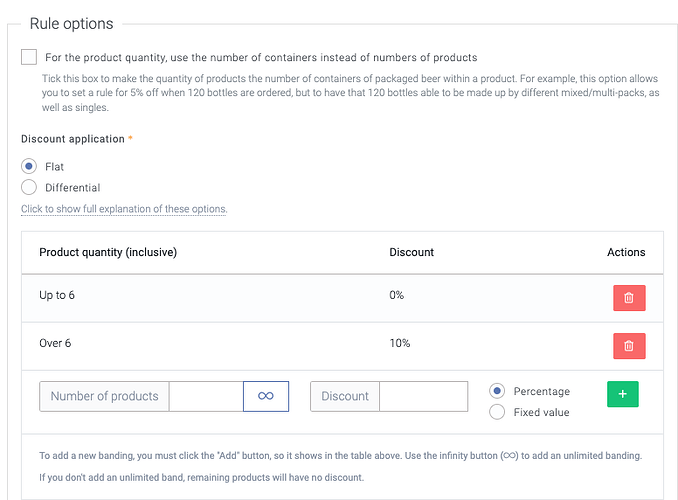This screenshot has height=500, width=678.
Task: Tick the use number of containers checkbox
Action: tap(29, 57)
